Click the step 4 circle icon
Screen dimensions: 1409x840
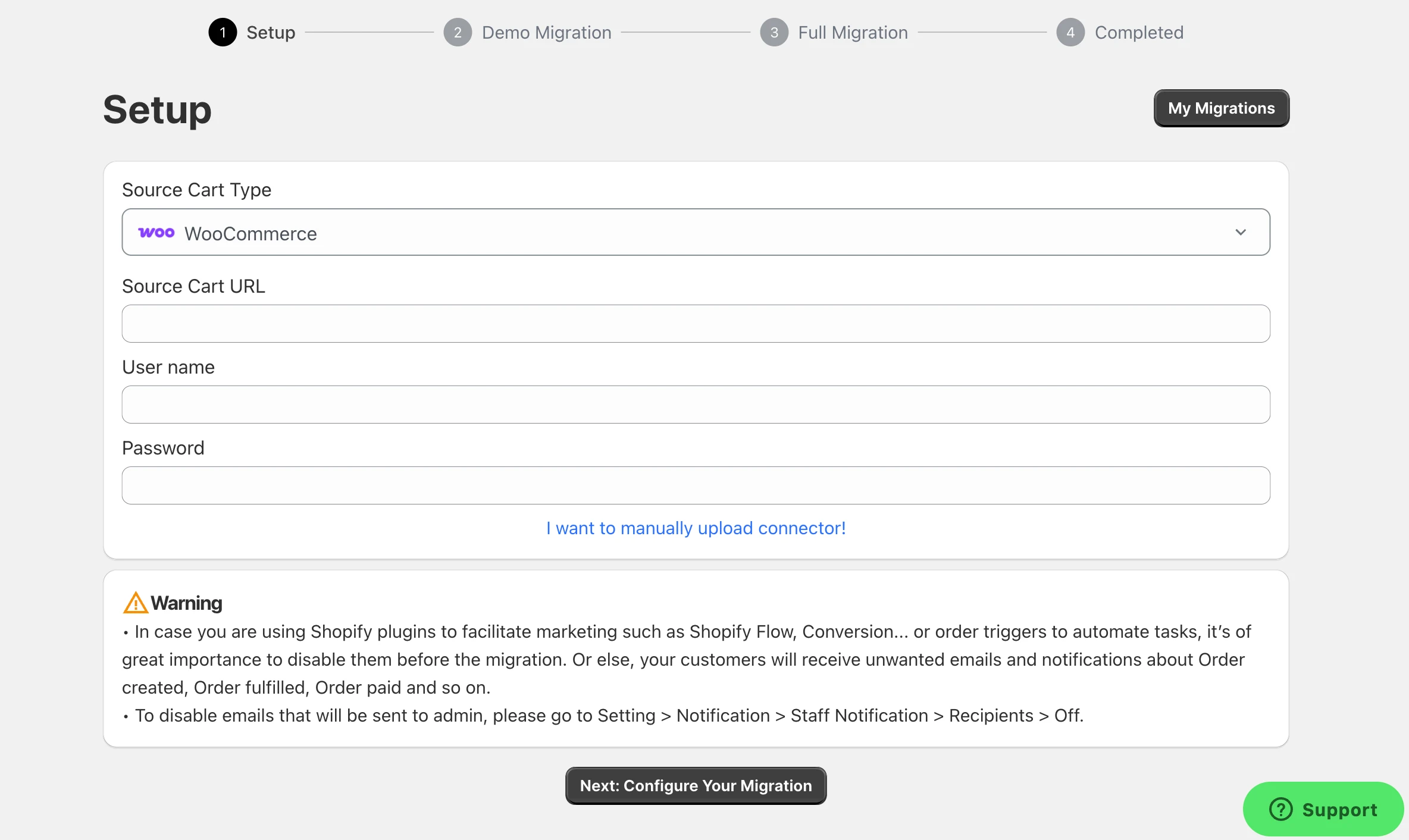click(x=1070, y=32)
